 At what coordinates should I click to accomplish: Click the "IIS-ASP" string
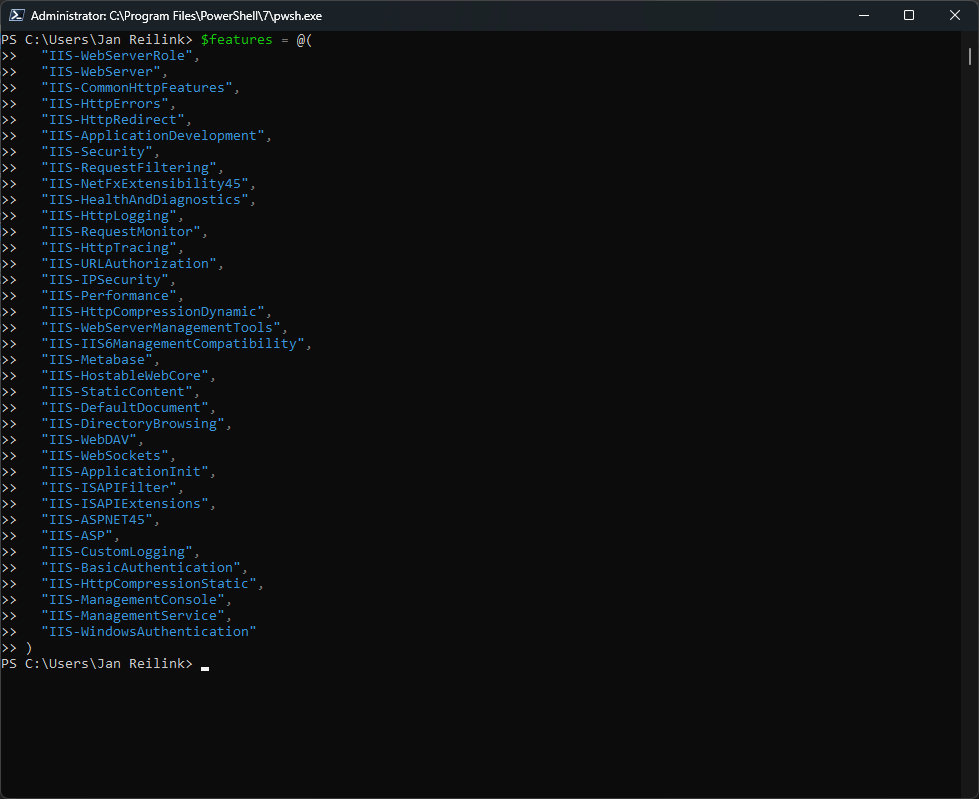pyautogui.click(x=77, y=536)
